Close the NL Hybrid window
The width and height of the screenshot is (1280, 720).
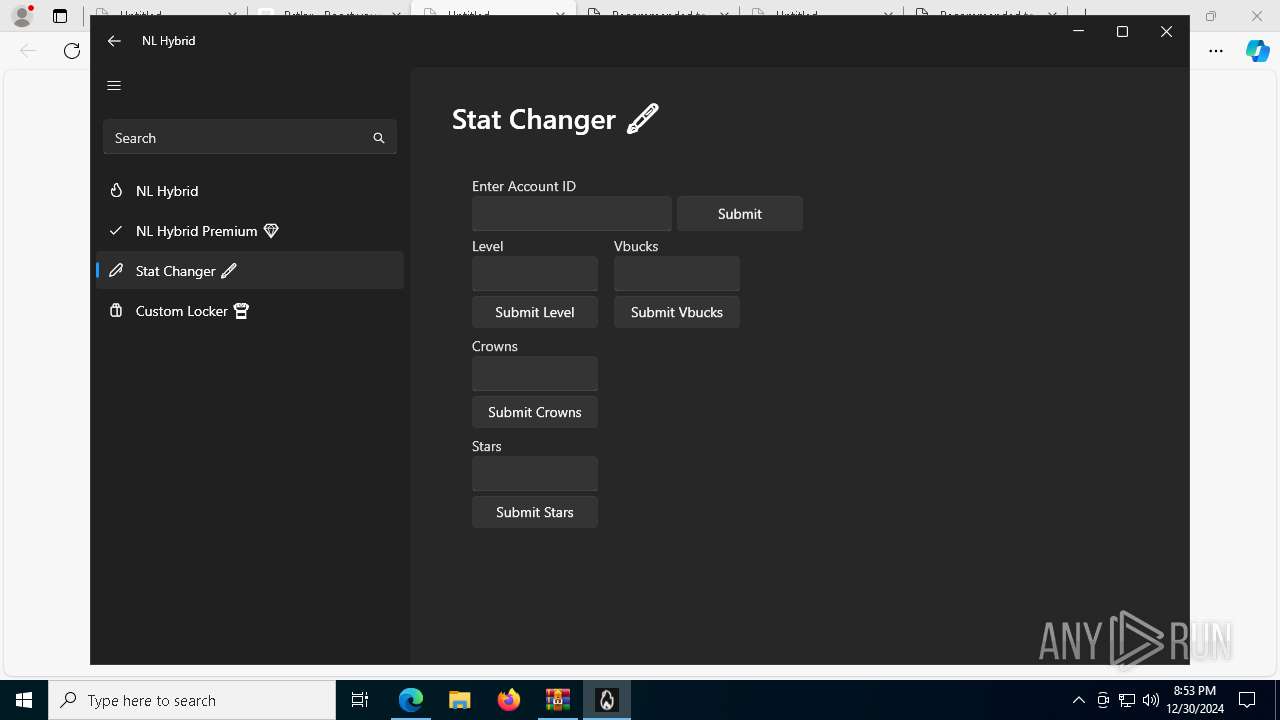point(1166,32)
